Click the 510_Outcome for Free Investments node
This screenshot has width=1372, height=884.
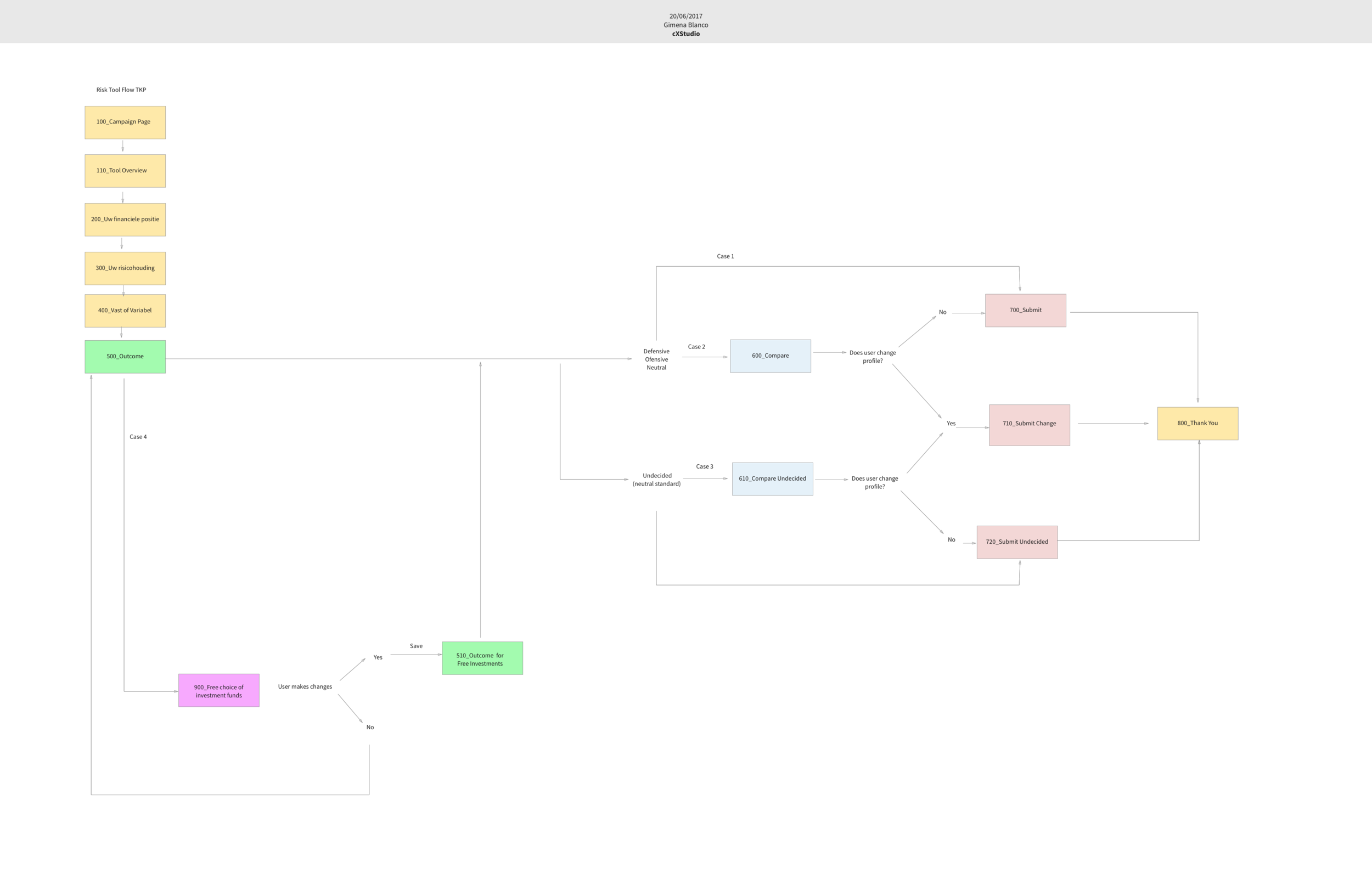tap(482, 658)
